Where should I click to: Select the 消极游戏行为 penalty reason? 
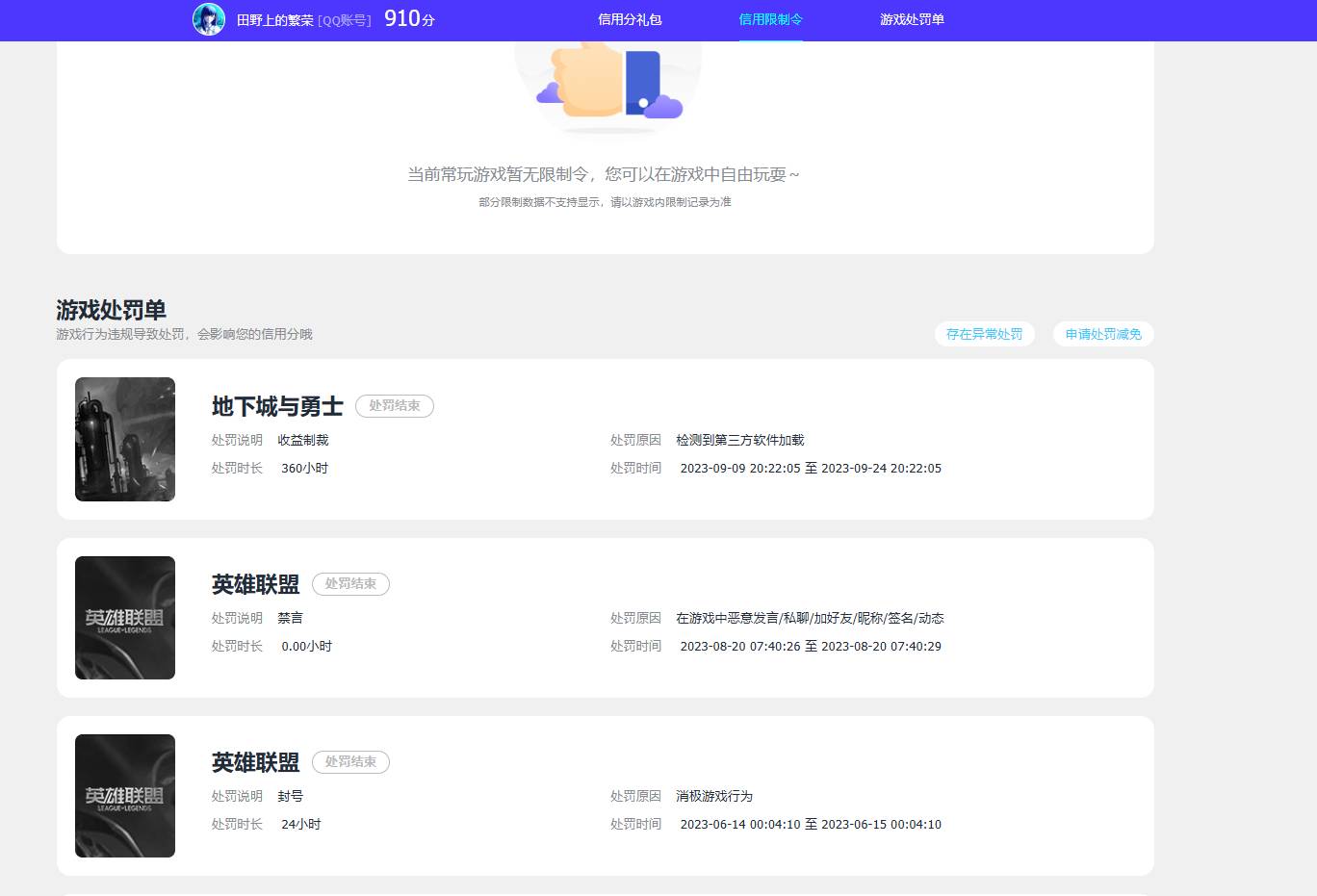click(714, 796)
